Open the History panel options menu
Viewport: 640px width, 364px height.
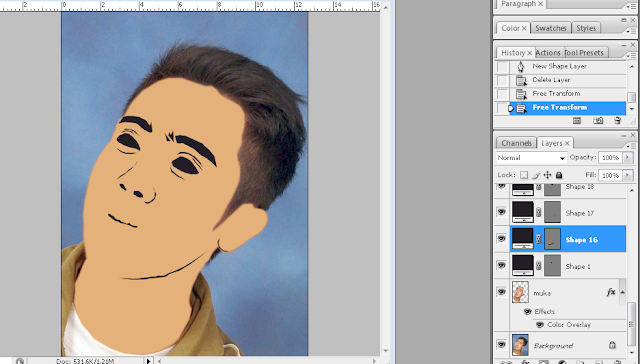(x=631, y=55)
